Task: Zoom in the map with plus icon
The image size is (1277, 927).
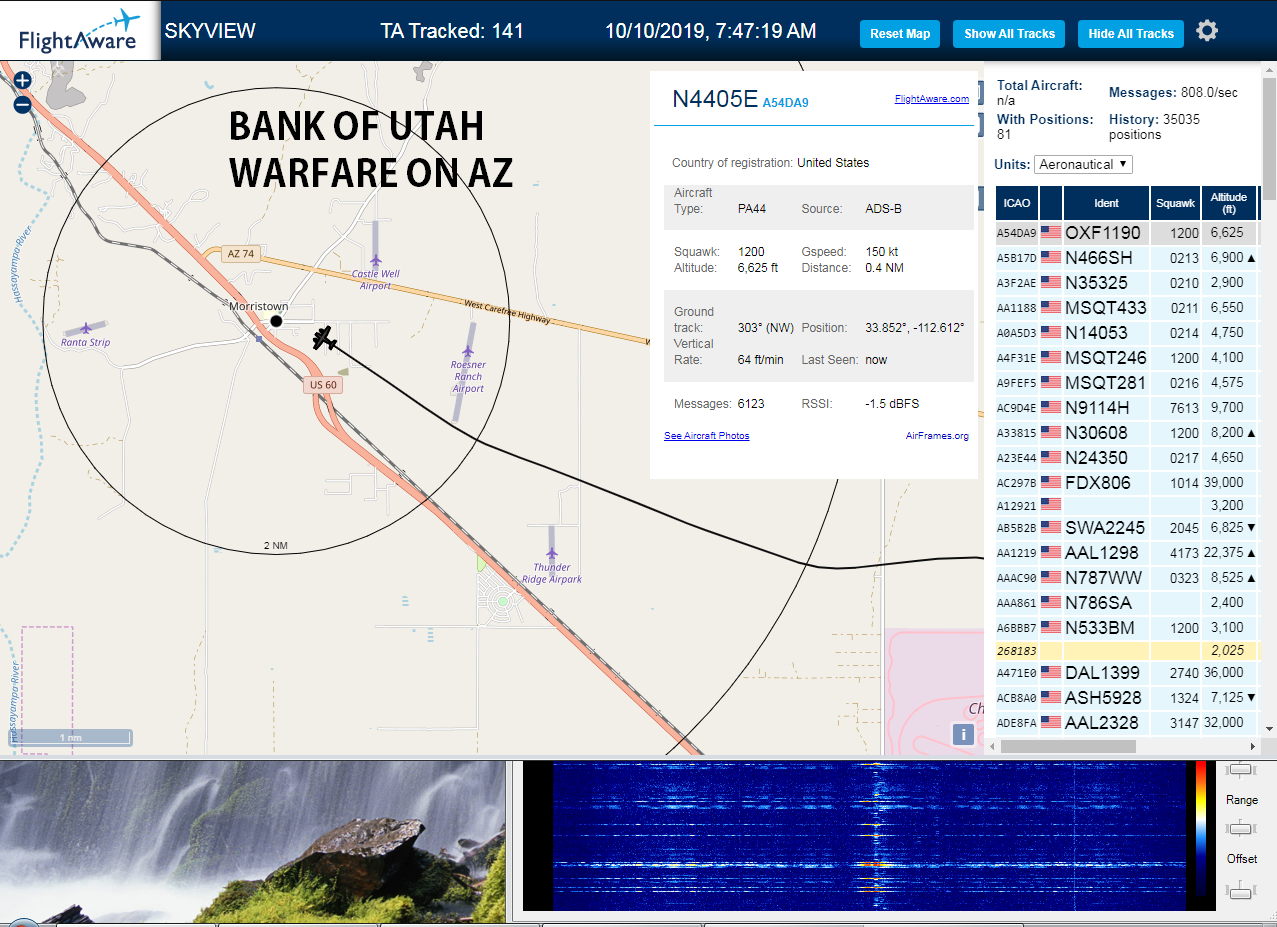Action: (22, 80)
